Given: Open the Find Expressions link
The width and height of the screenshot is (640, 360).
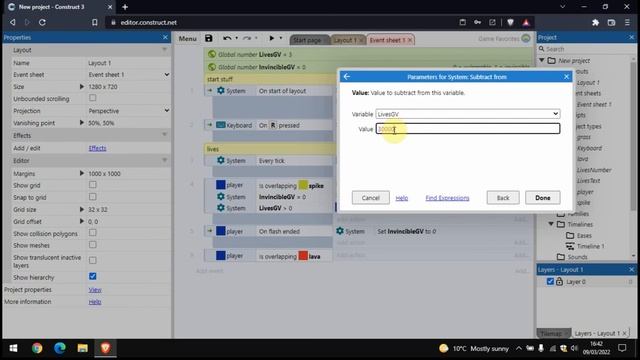Looking at the screenshot, I should (x=447, y=198).
